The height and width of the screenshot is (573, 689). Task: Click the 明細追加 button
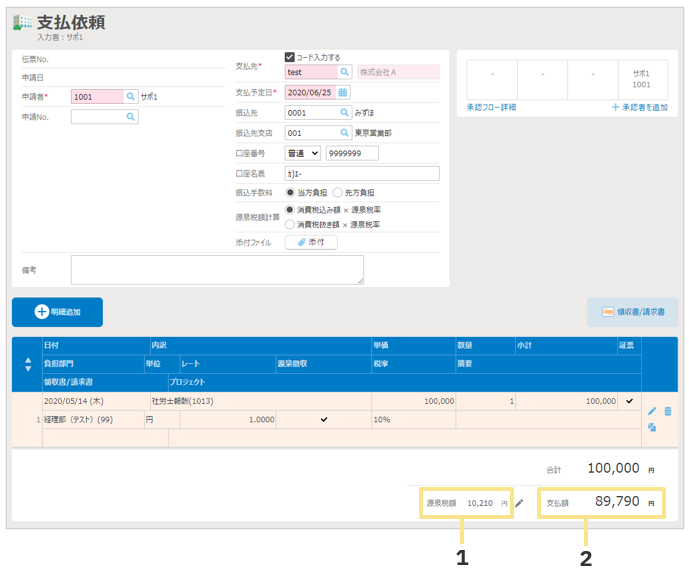click(x=57, y=312)
